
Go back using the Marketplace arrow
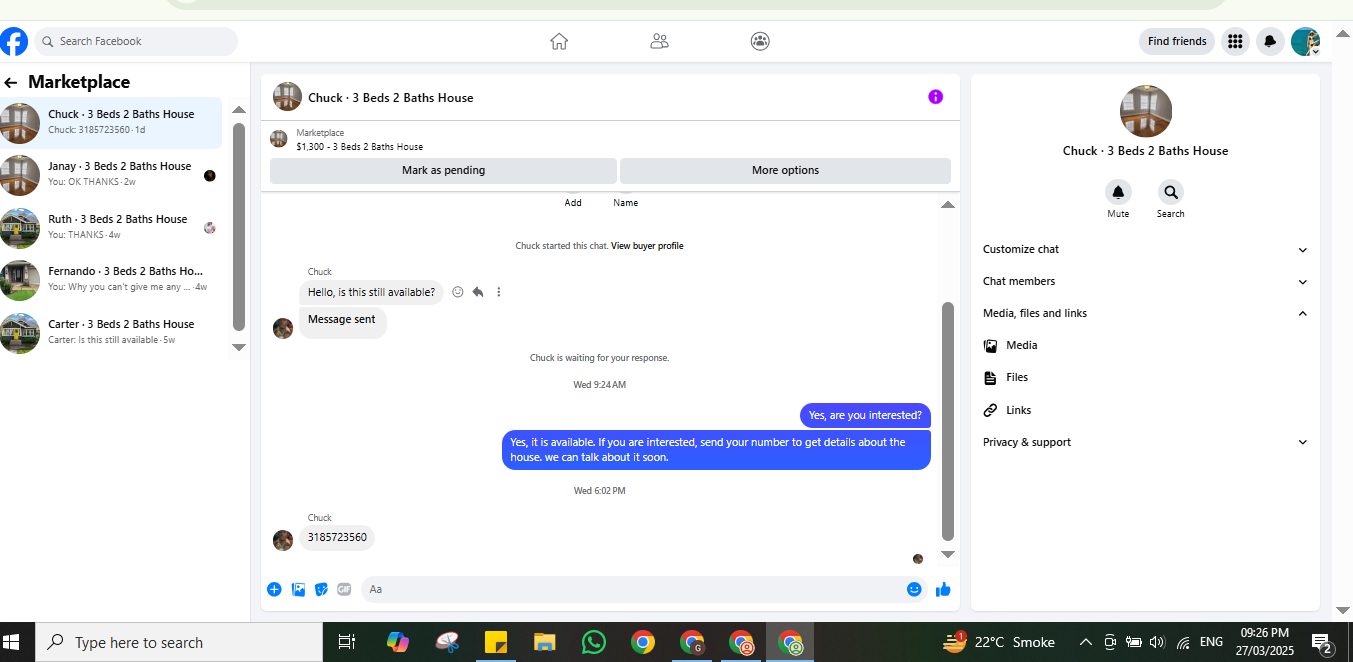point(11,83)
